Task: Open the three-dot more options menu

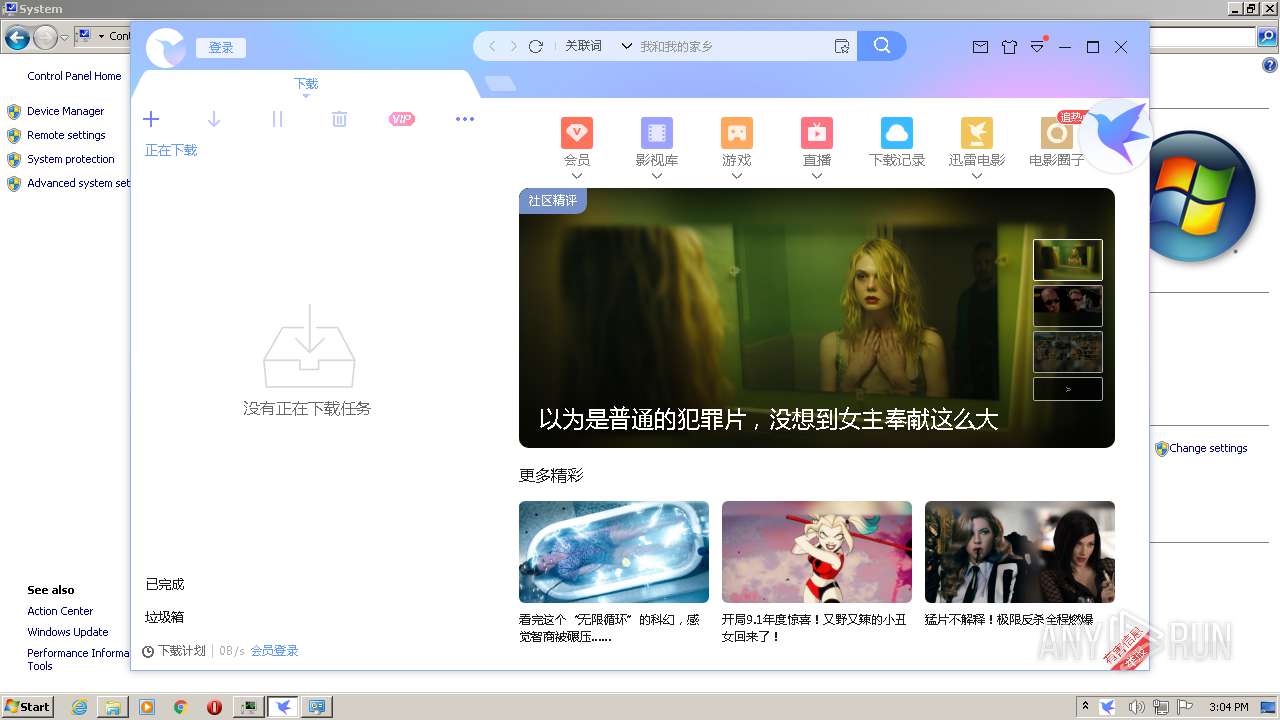Action: coord(465,119)
